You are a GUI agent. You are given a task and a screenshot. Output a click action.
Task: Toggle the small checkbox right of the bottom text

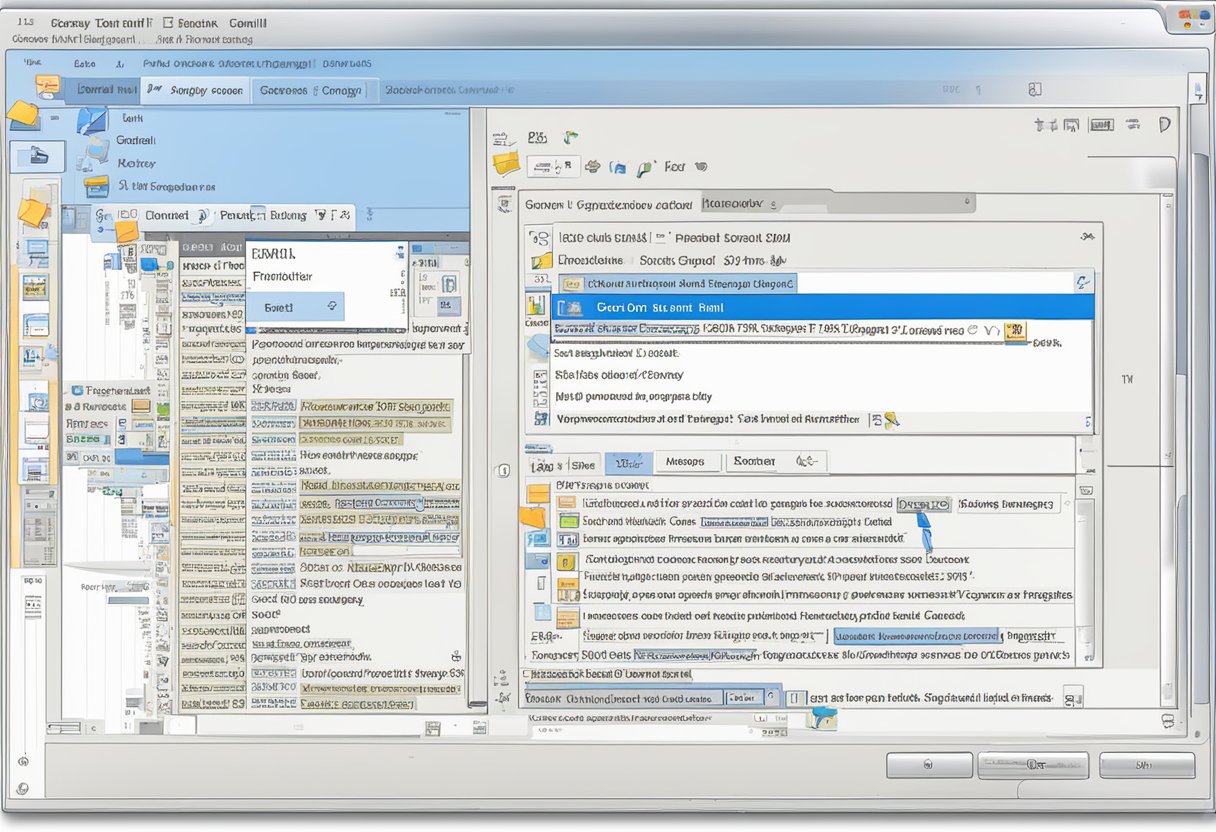pos(1073,696)
